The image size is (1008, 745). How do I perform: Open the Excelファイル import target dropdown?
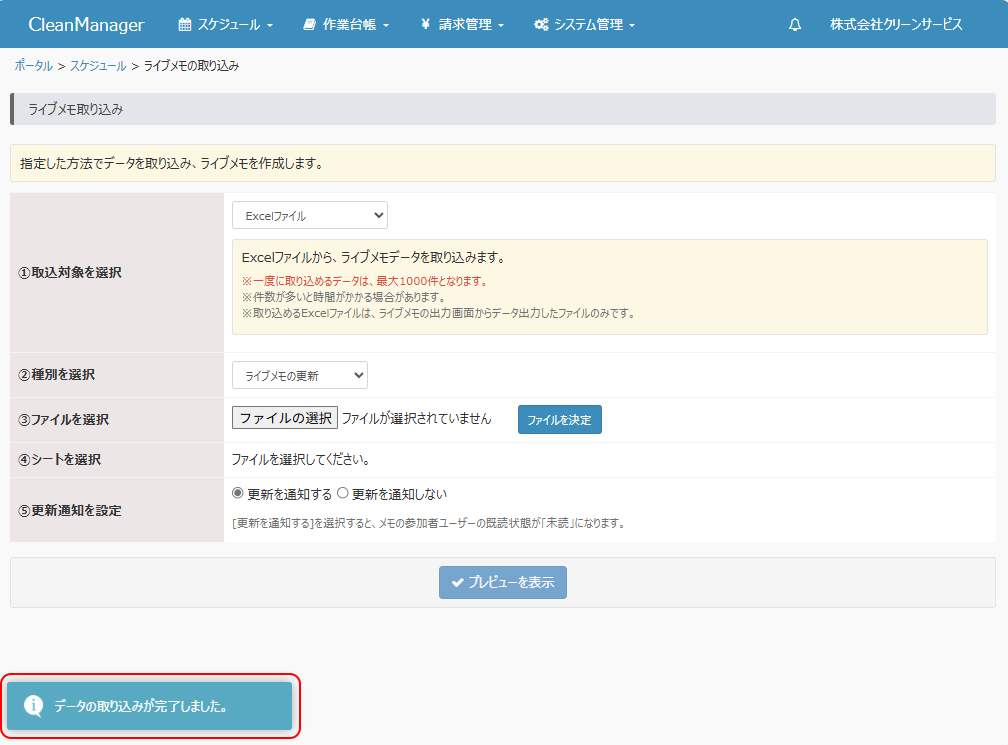click(310, 215)
